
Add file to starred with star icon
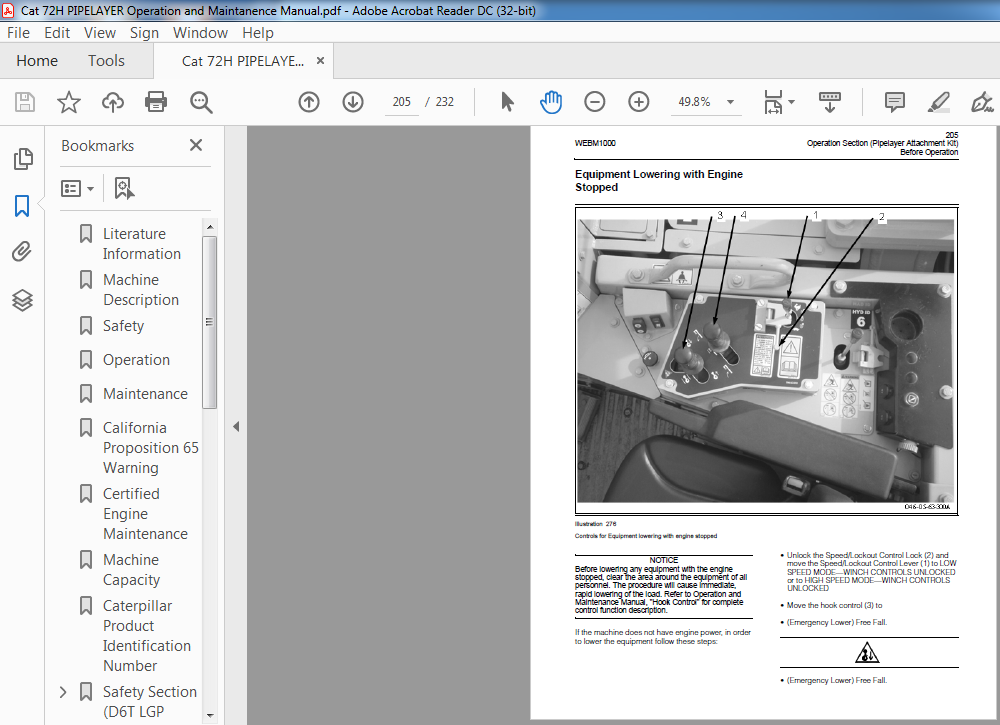point(69,102)
